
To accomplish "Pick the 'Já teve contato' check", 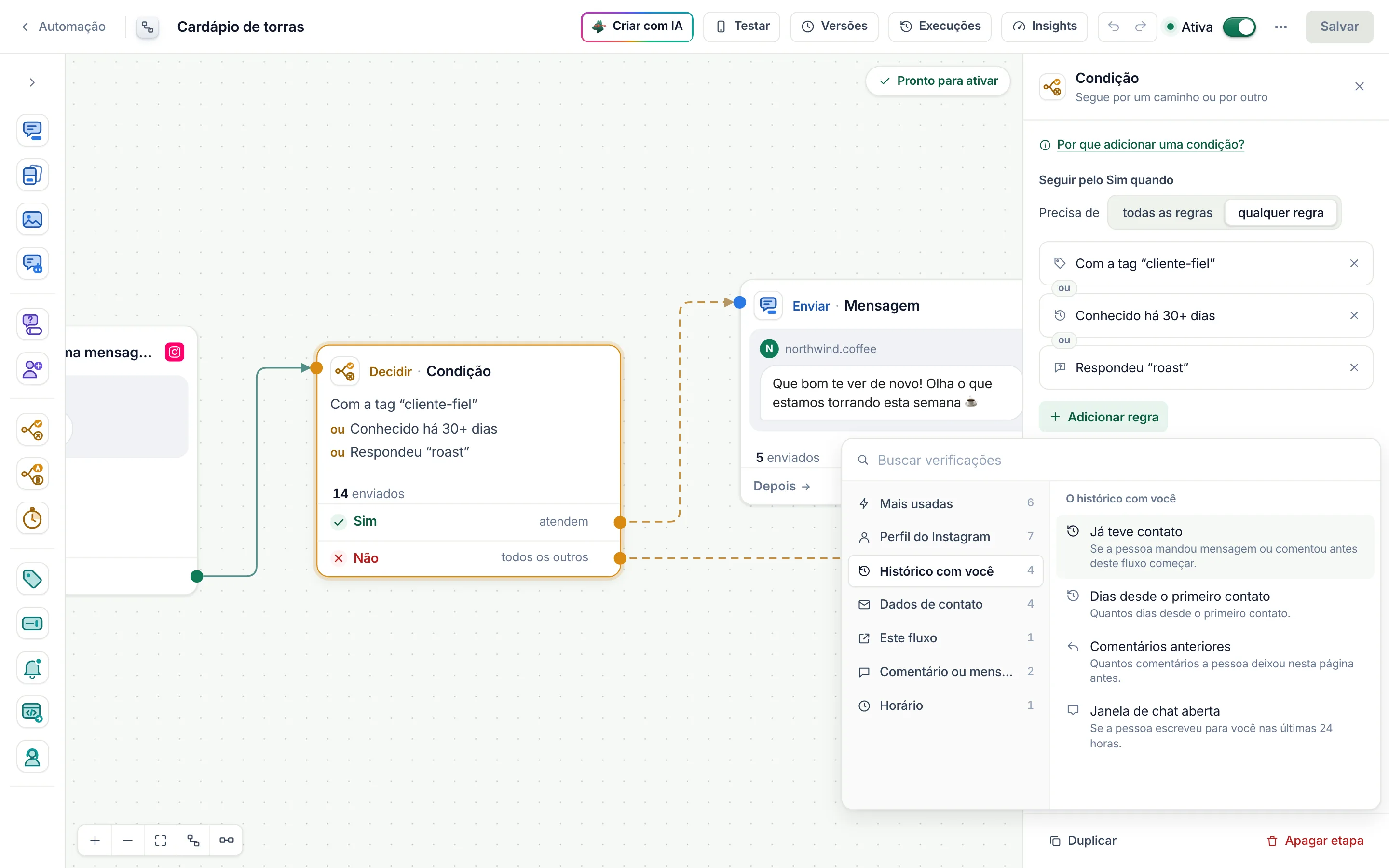I will [x=1215, y=546].
